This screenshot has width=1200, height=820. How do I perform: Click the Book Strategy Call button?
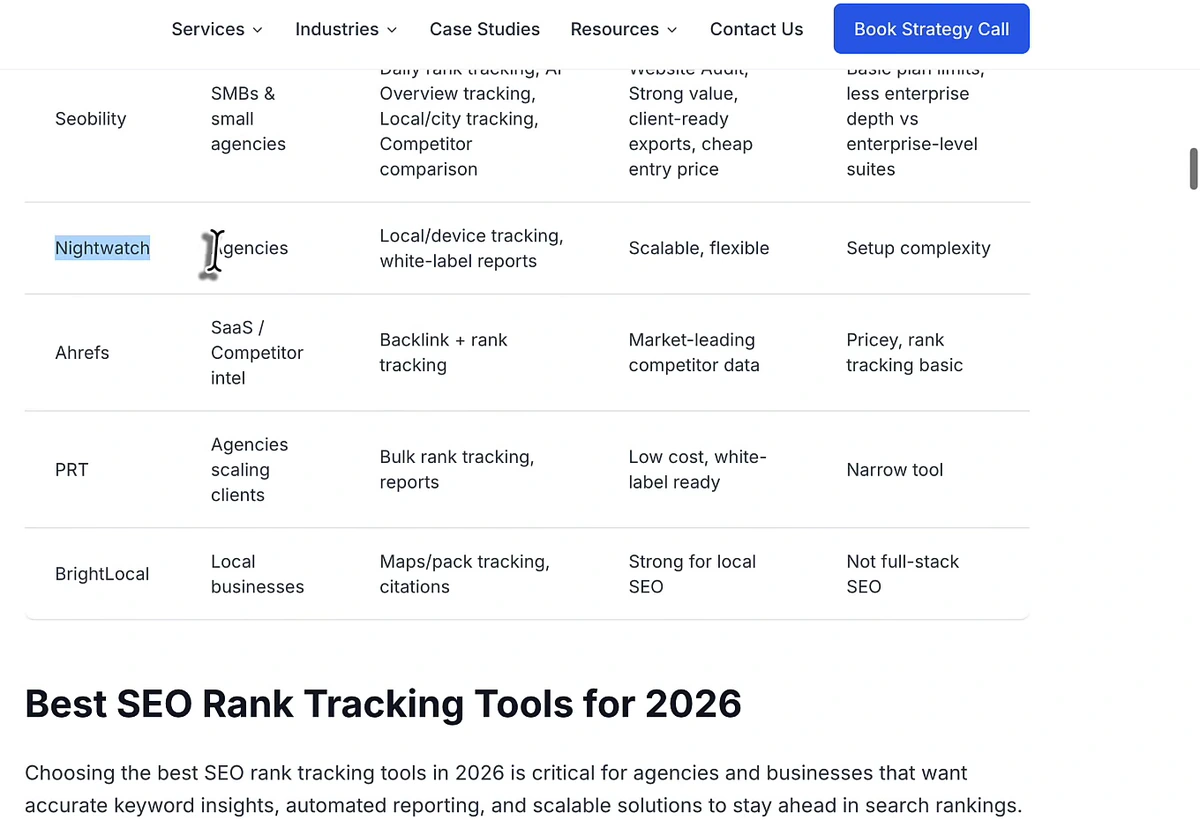click(x=931, y=29)
